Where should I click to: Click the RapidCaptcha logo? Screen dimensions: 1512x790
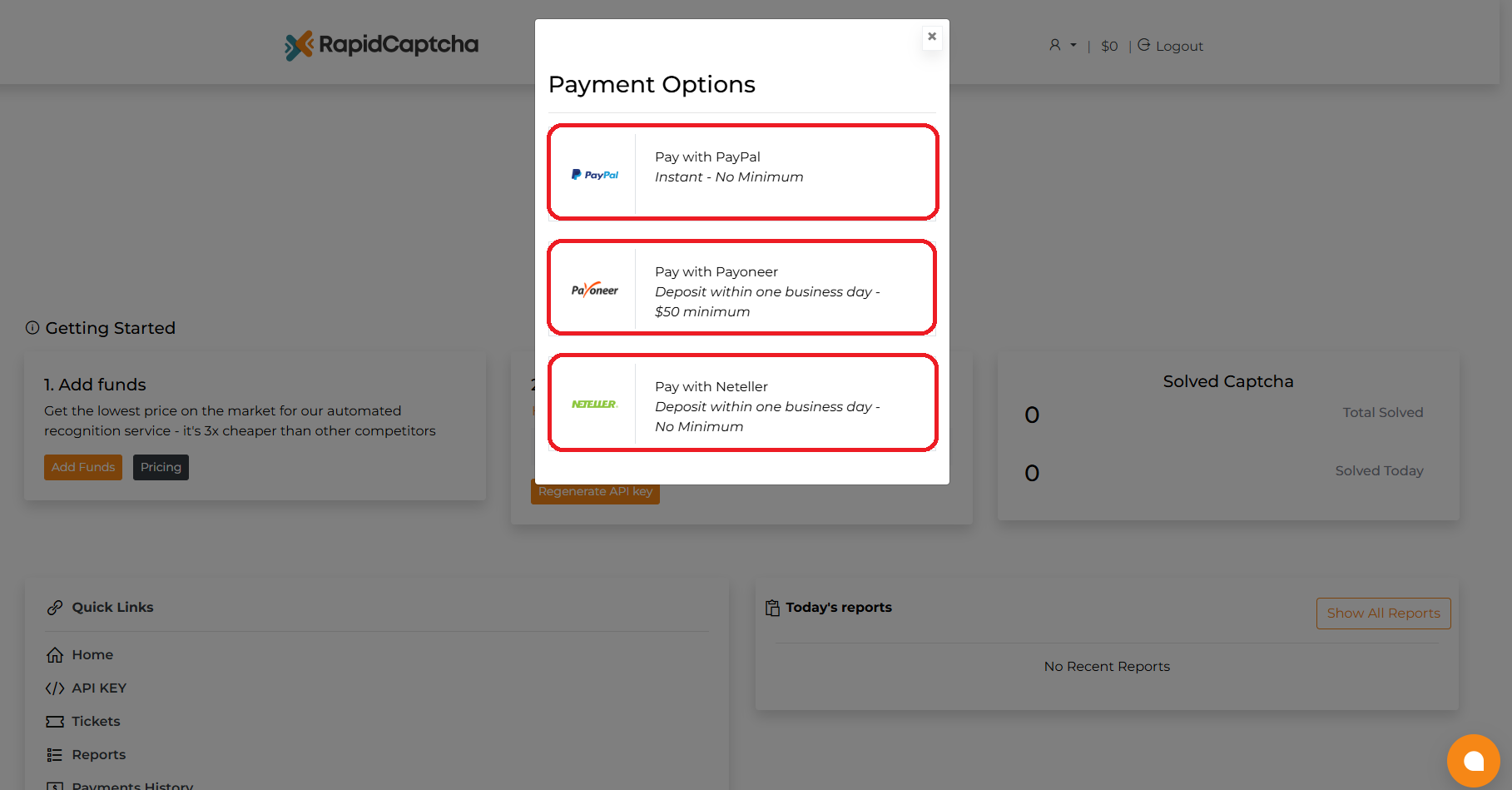pos(382,45)
